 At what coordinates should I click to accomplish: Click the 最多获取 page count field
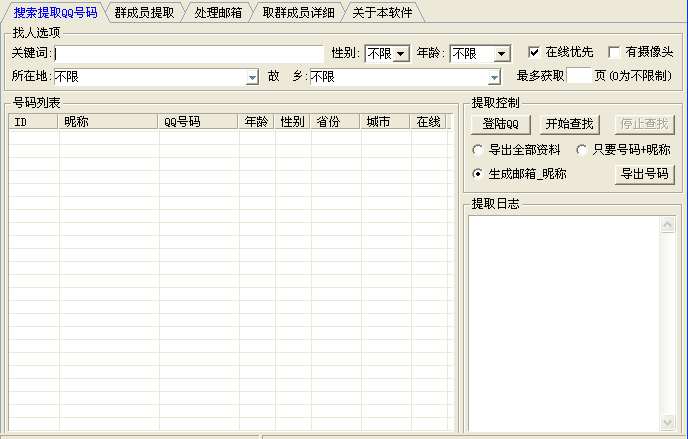click(x=579, y=76)
